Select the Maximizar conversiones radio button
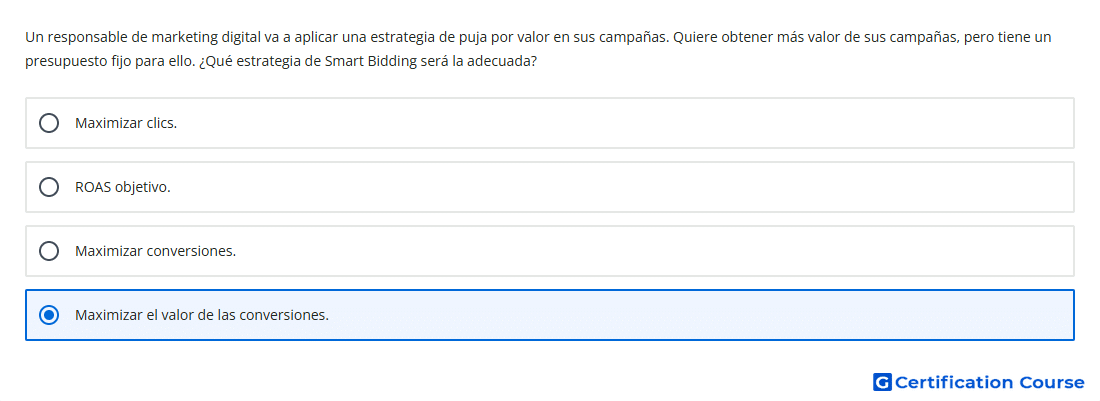The image size is (1100, 401). [49, 251]
